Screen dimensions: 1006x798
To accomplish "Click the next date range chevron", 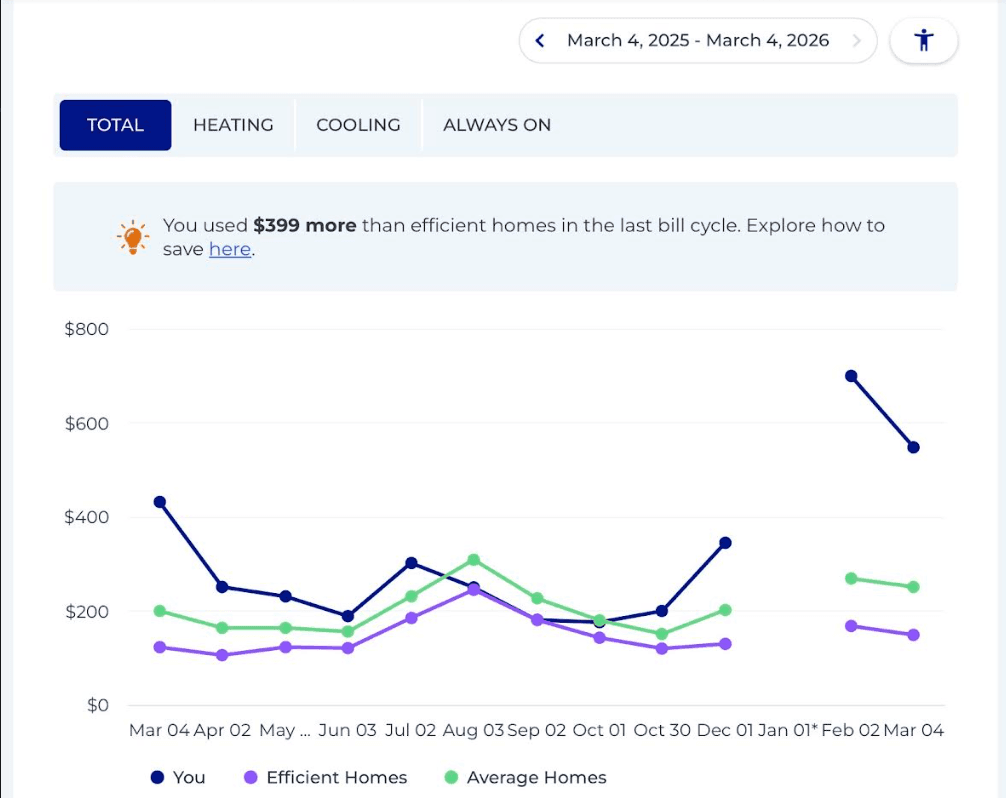I will pos(856,41).
